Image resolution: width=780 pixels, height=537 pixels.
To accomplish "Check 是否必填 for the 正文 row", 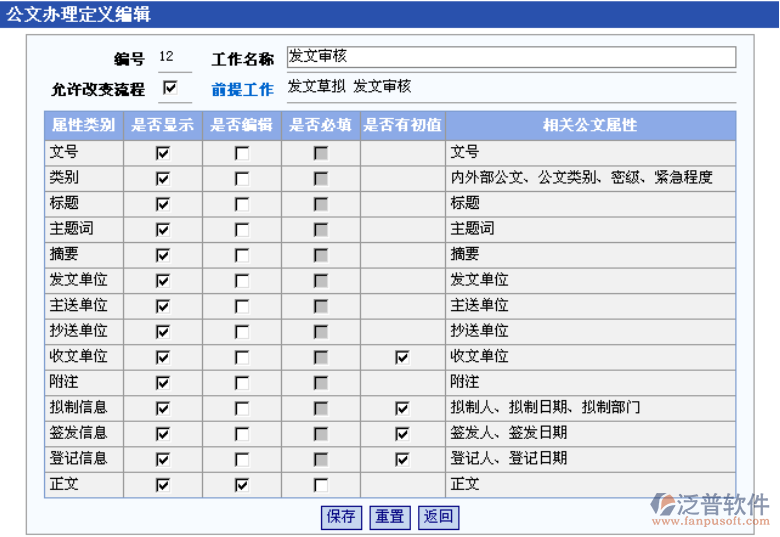I will [321, 485].
